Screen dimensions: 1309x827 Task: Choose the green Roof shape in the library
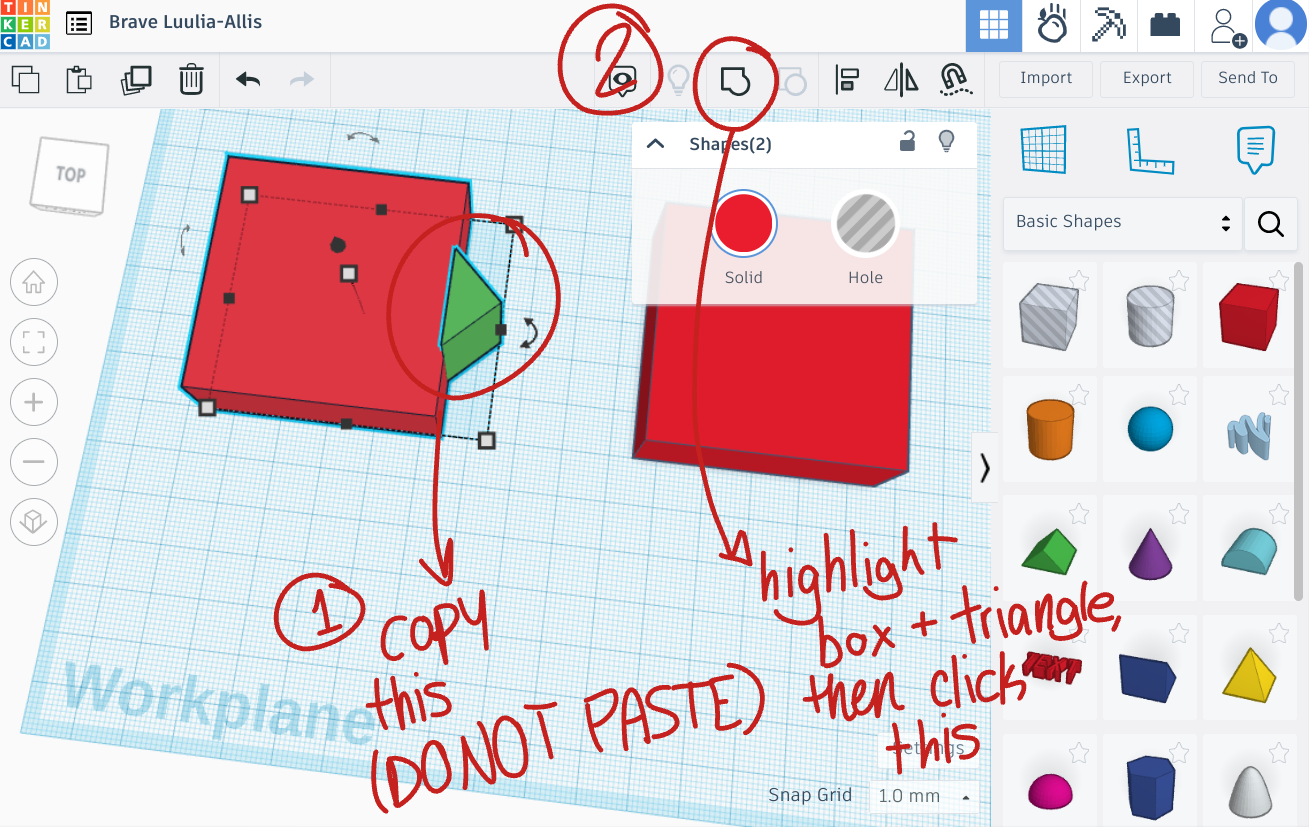[x=1048, y=553]
